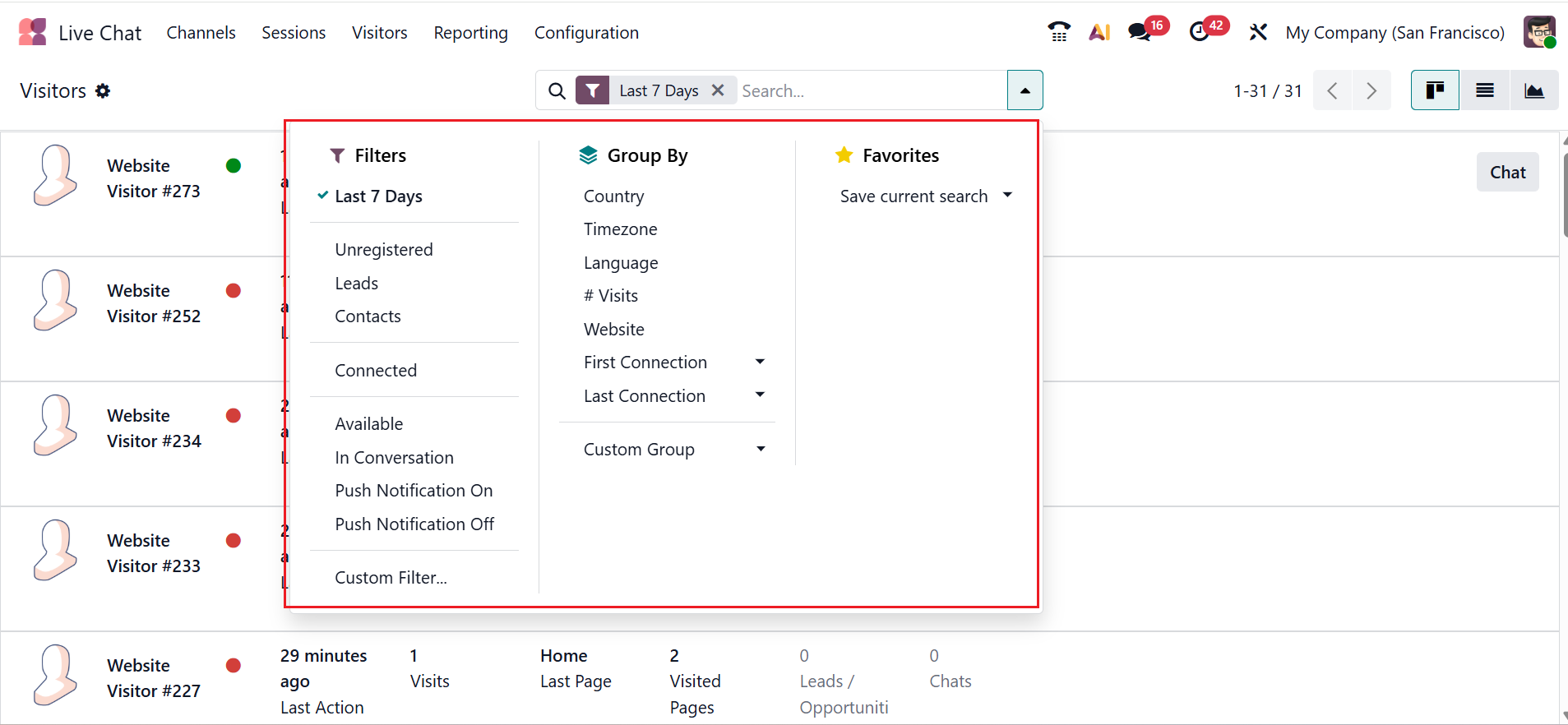This screenshot has height=725, width=1568.
Task: Open the AI assistant icon
Action: pos(1099,32)
